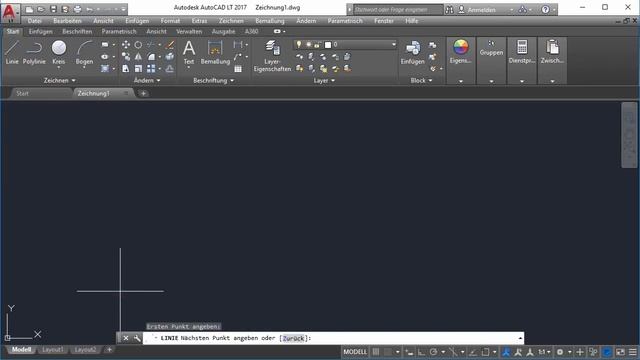Open the Fenster menu
The image size is (640, 360).
[x=384, y=21]
